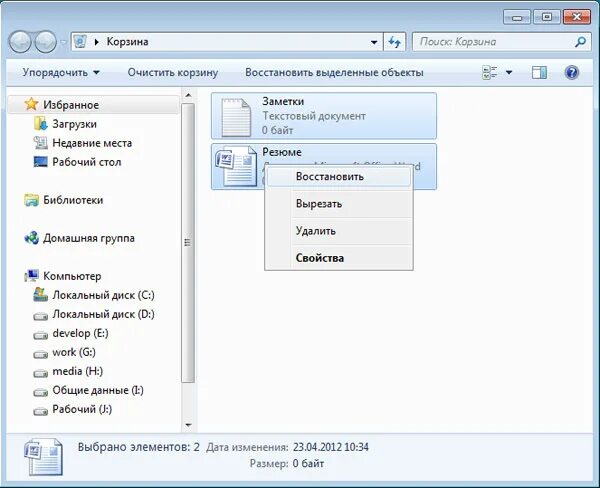The height and width of the screenshot is (488, 600).
Task: Select Компьютер in the navigation pane
Action: tap(72, 276)
